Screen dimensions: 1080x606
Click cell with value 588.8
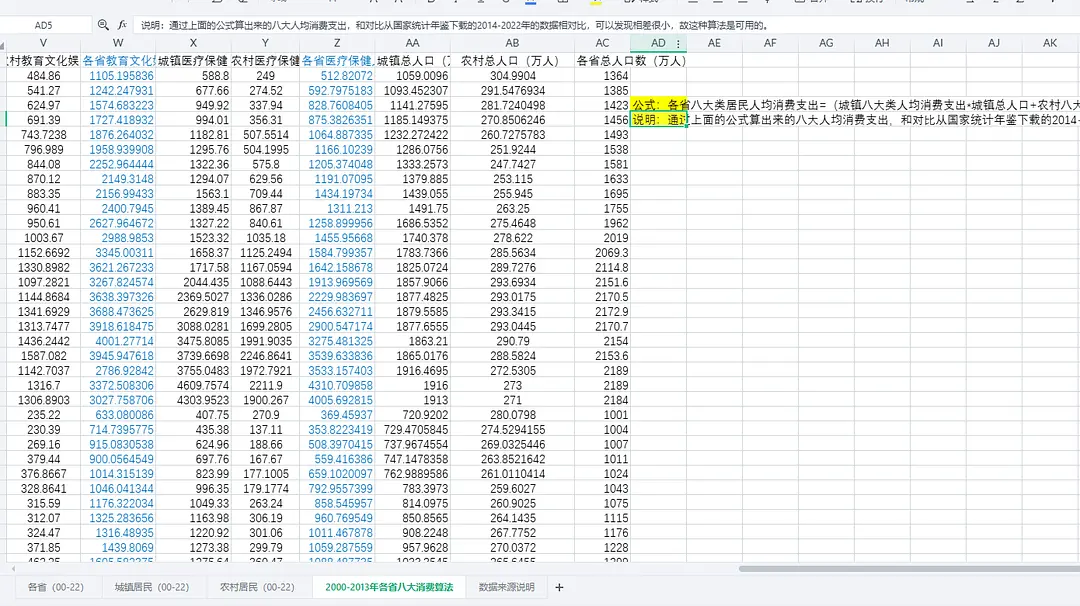pos(194,76)
